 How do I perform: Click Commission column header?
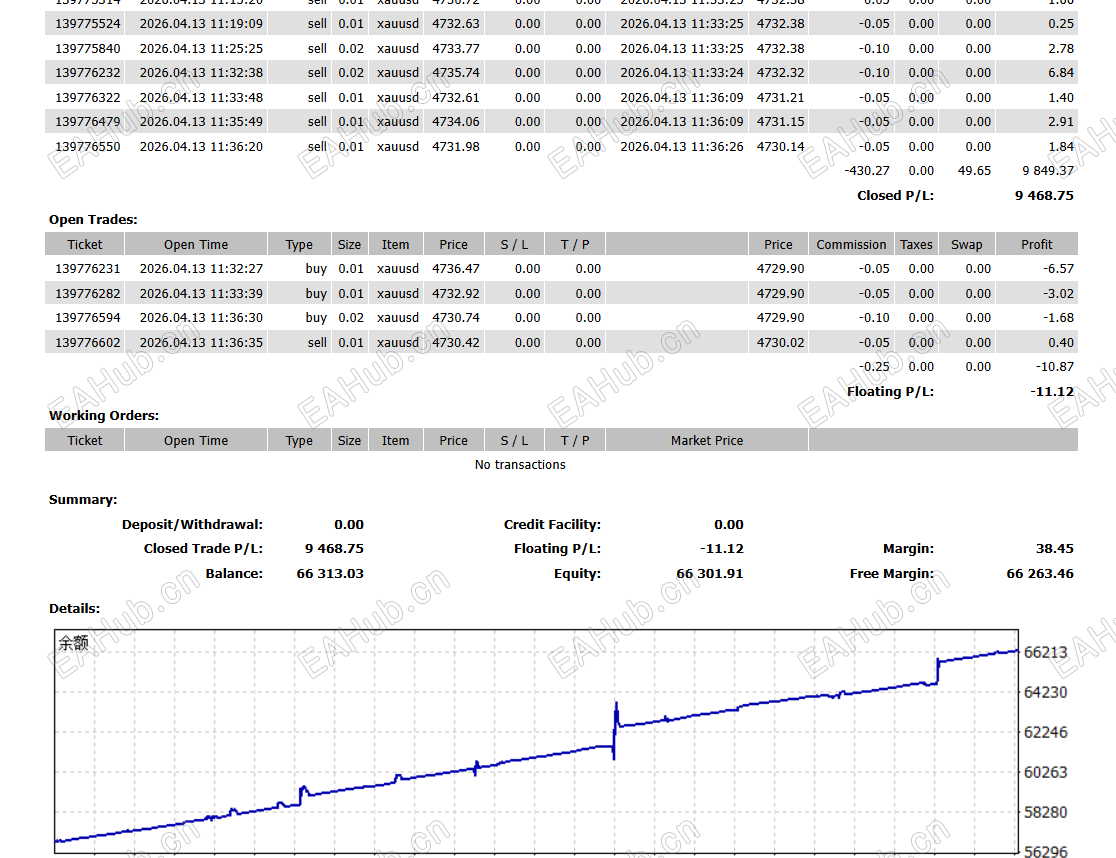click(851, 245)
